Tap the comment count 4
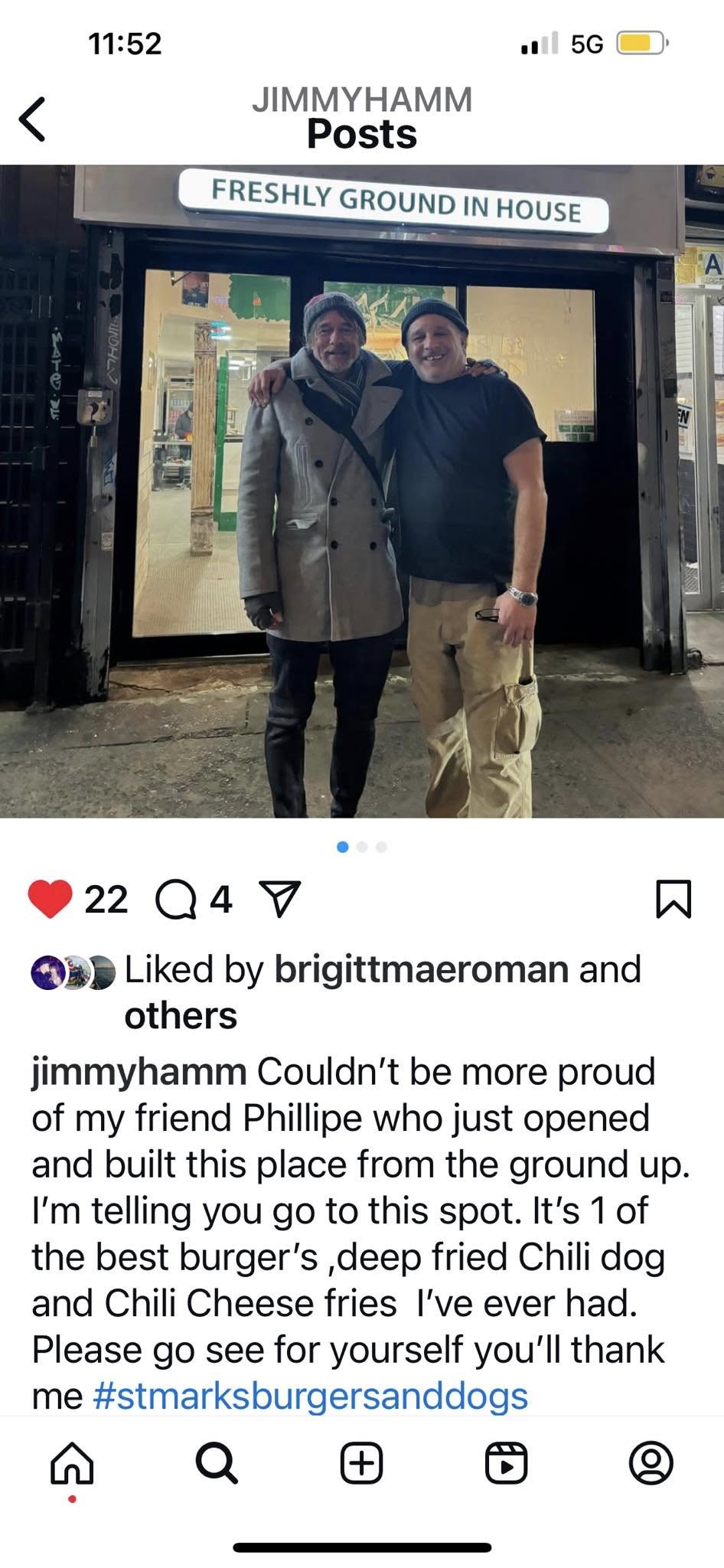Screen dimensions: 724x1568 coord(221,900)
